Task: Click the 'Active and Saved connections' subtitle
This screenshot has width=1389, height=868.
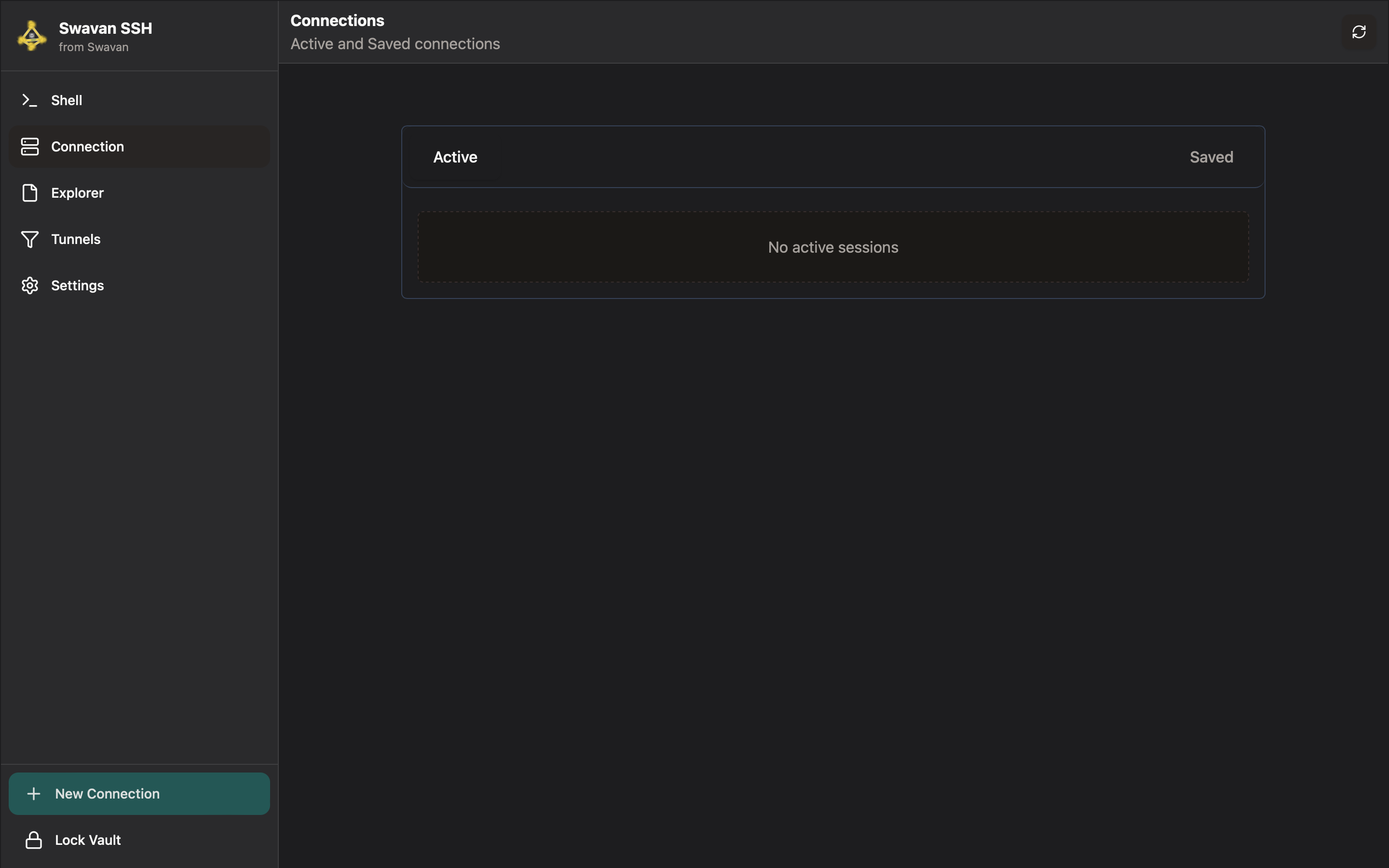Action: 395,43
